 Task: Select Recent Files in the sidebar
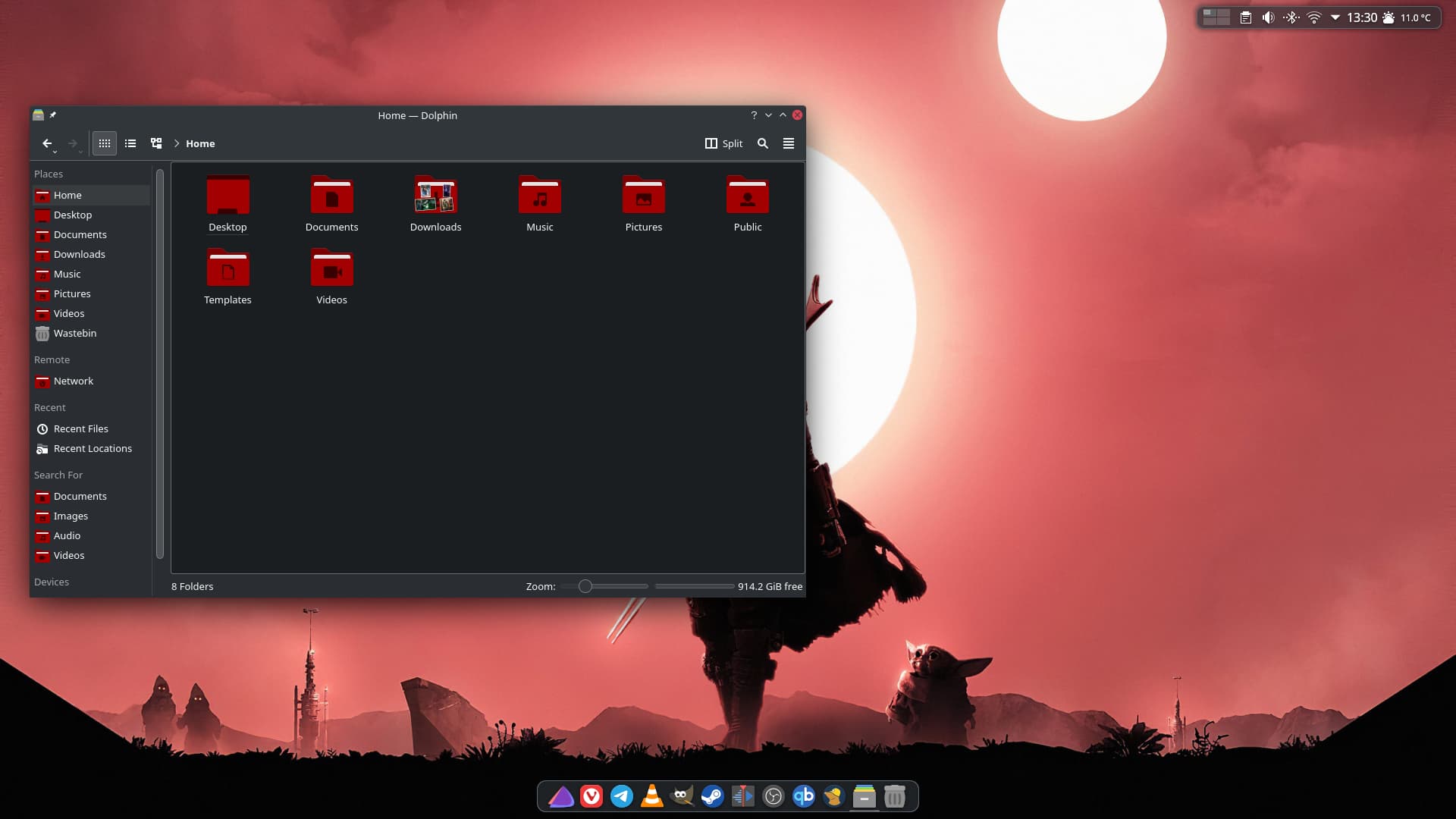tap(80, 428)
